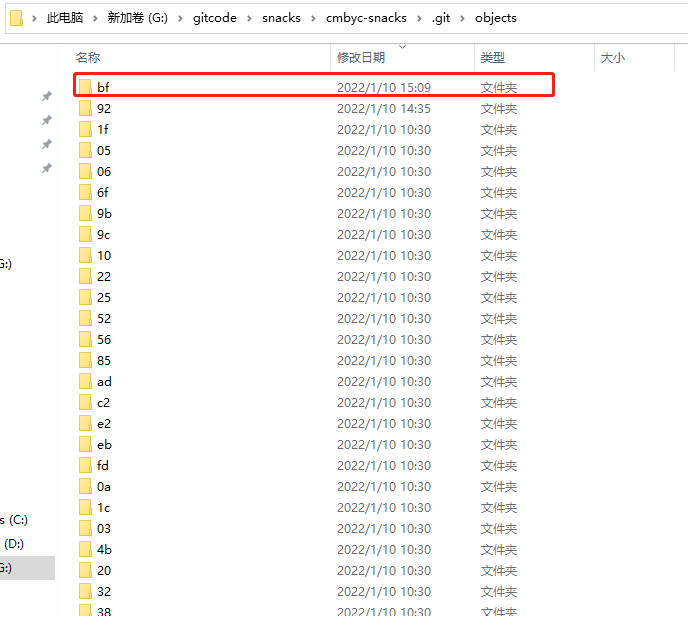Click 文件夹 type cell in 1f row
The width and height of the screenshot is (688, 624).
[499, 129]
